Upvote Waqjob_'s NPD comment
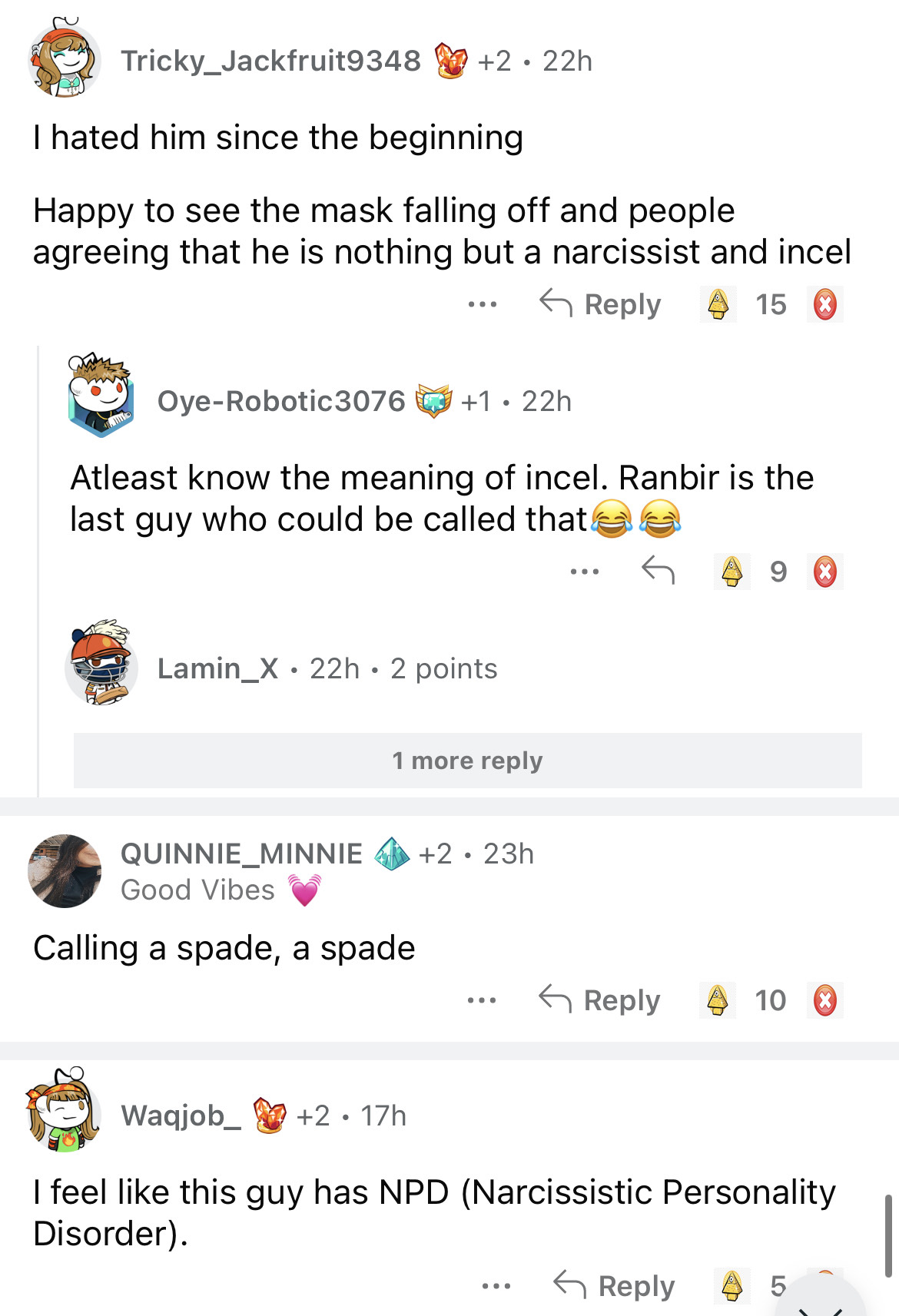Viewport: 899px width, 1316px height. pyautogui.click(x=731, y=1285)
